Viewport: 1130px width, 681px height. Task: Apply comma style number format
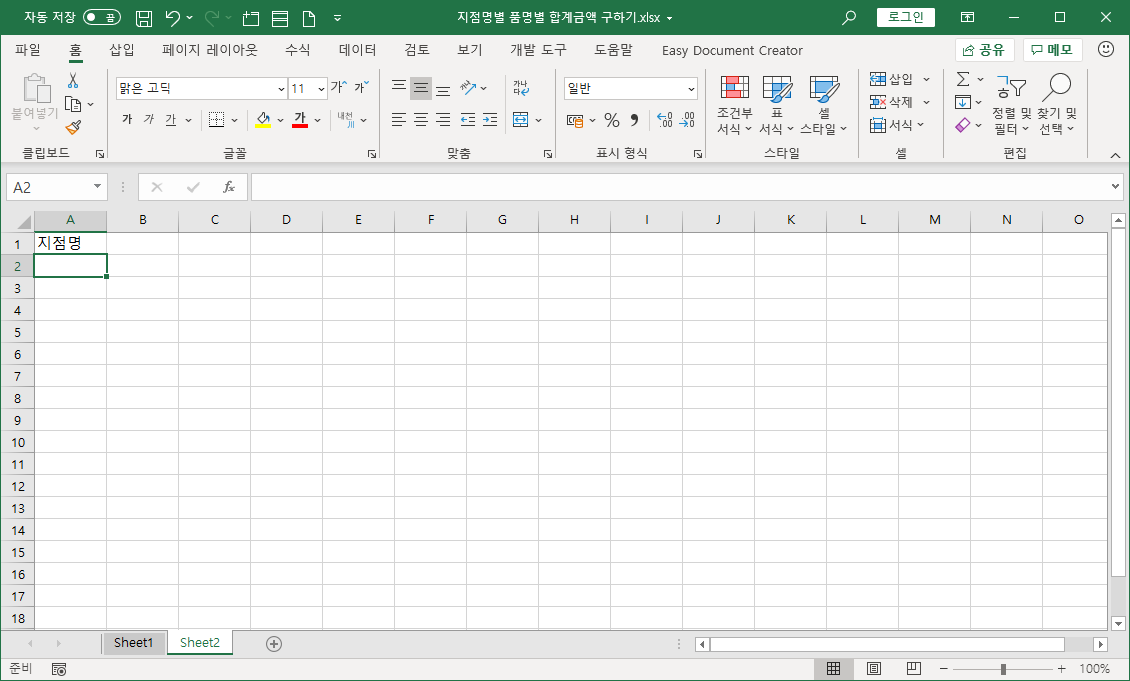[634, 120]
